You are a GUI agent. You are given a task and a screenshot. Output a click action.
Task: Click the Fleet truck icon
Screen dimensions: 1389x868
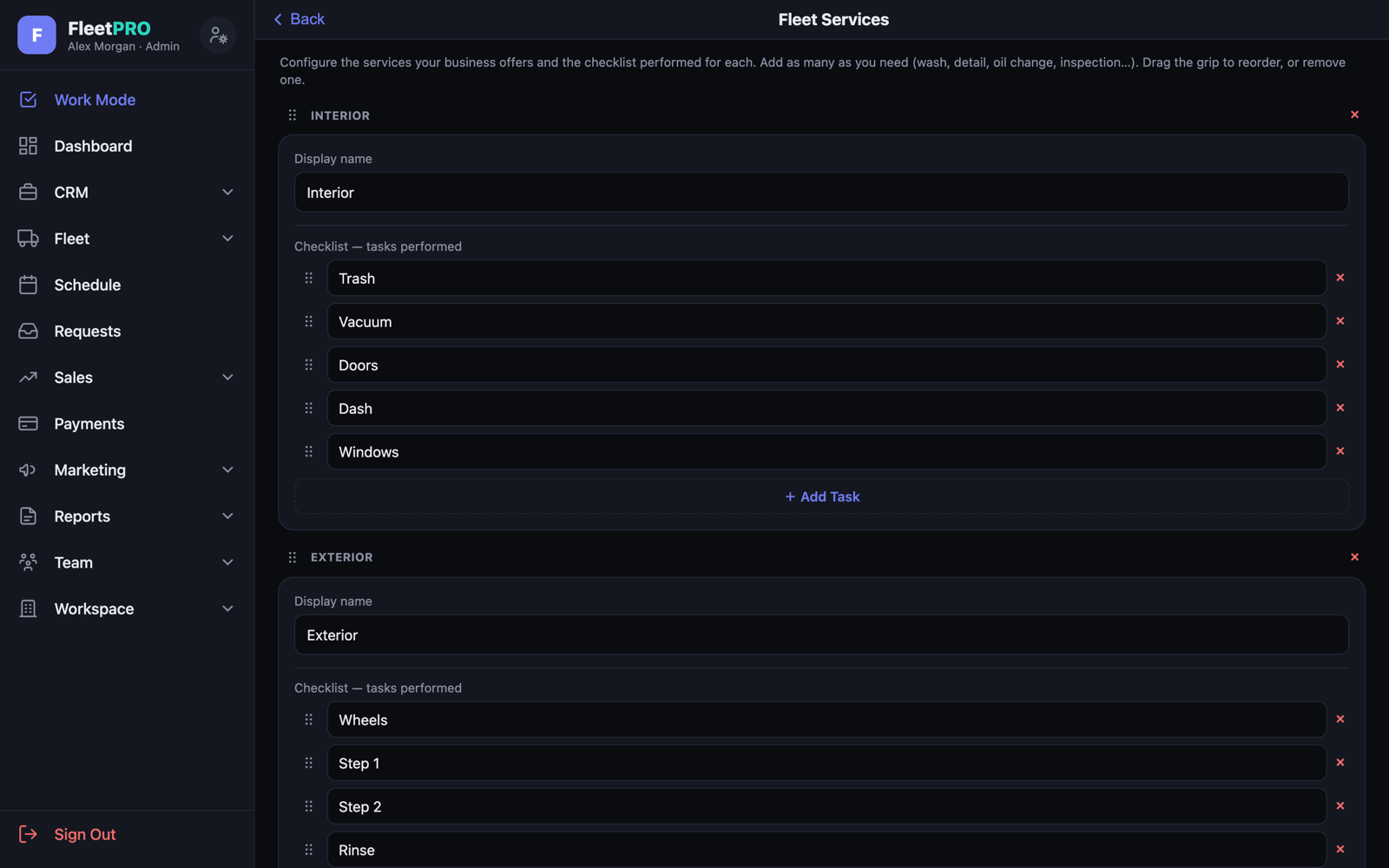(28, 239)
